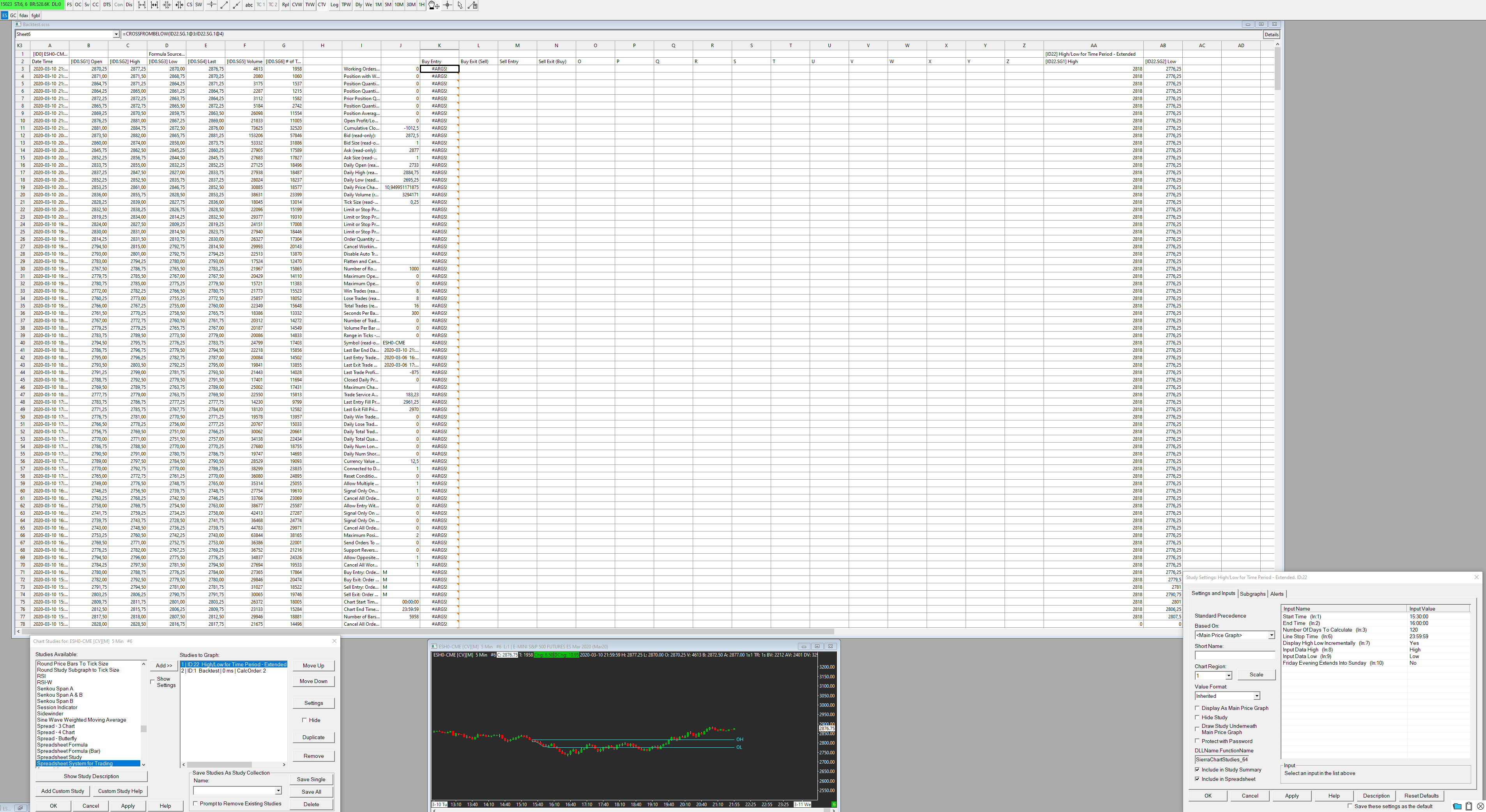The height and width of the screenshot is (812, 1486).
Task: Toggle the Hide checkbox in Chart Studies
Action: (x=304, y=720)
